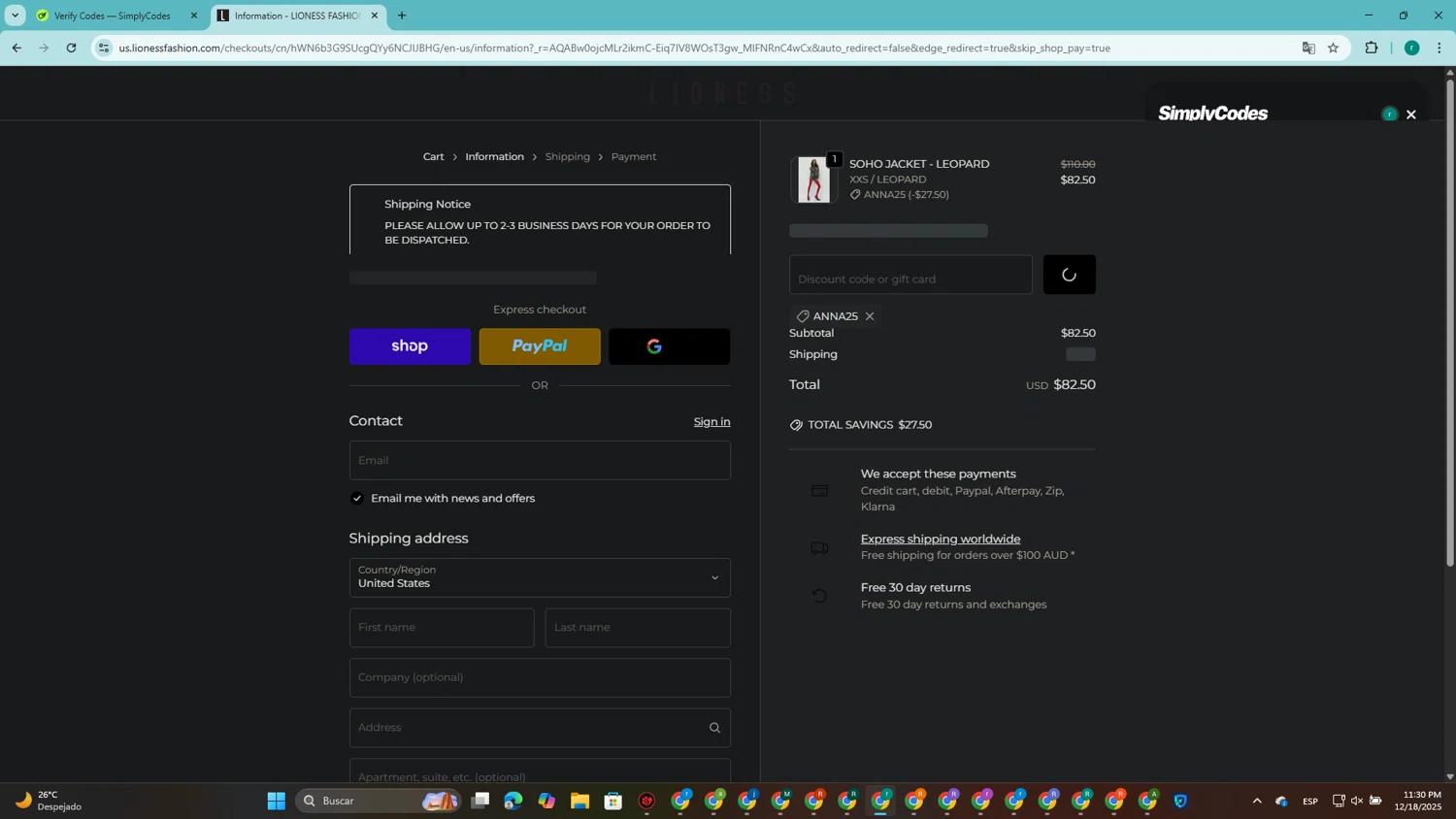Bookmark this page with the star icon

[1334, 48]
